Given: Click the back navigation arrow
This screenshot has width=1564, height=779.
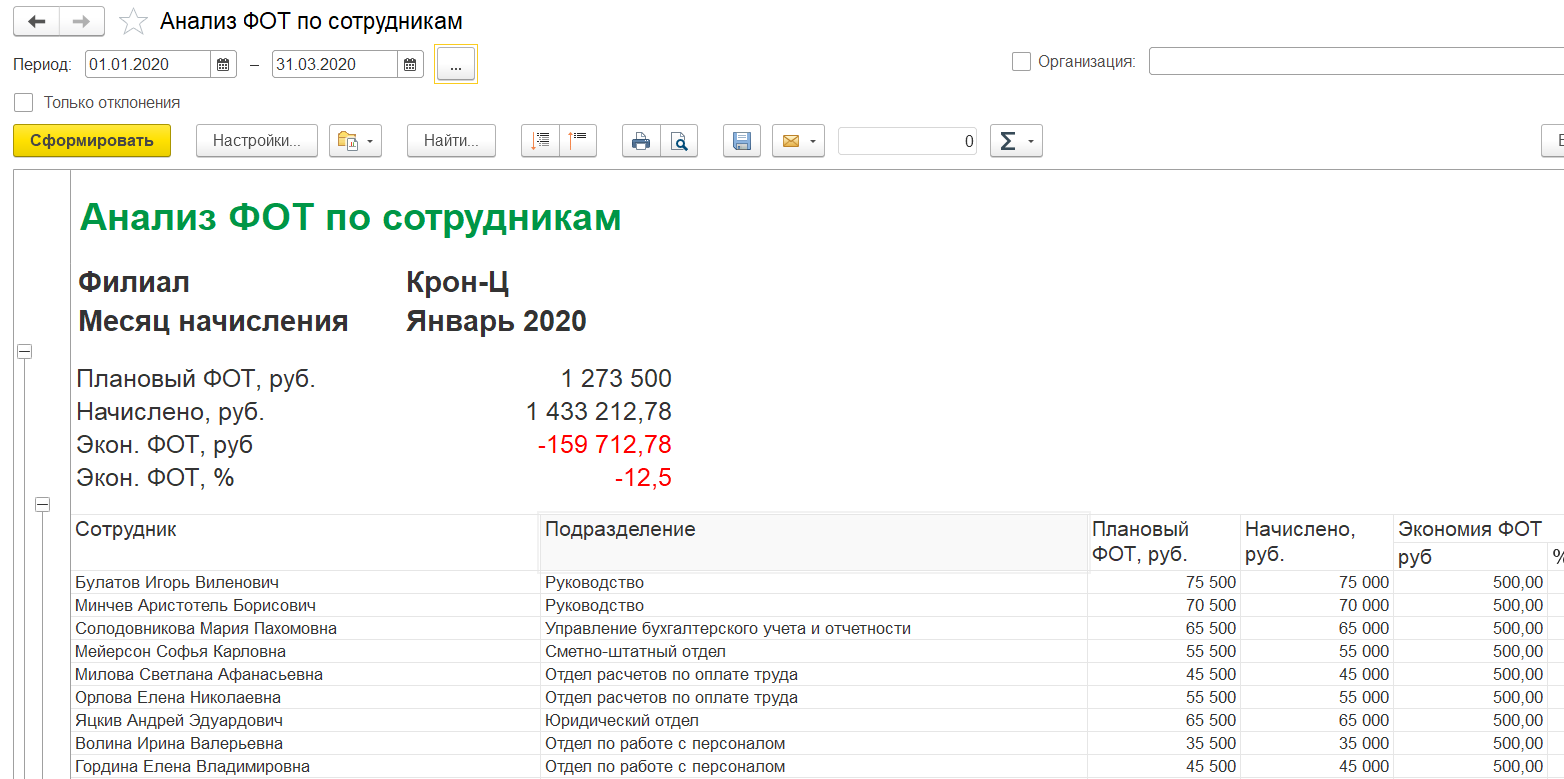Looking at the screenshot, I should click(36, 21).
